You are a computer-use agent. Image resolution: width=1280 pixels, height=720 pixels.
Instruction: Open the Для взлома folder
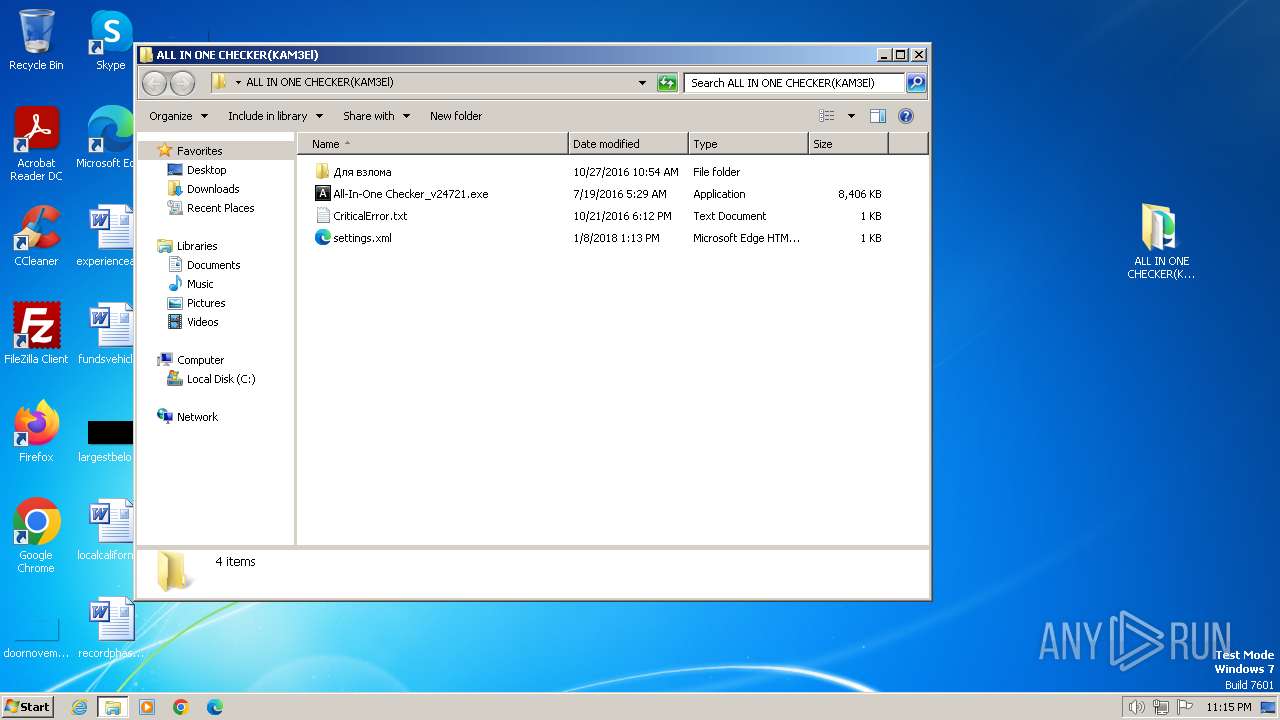click(362, 172)
